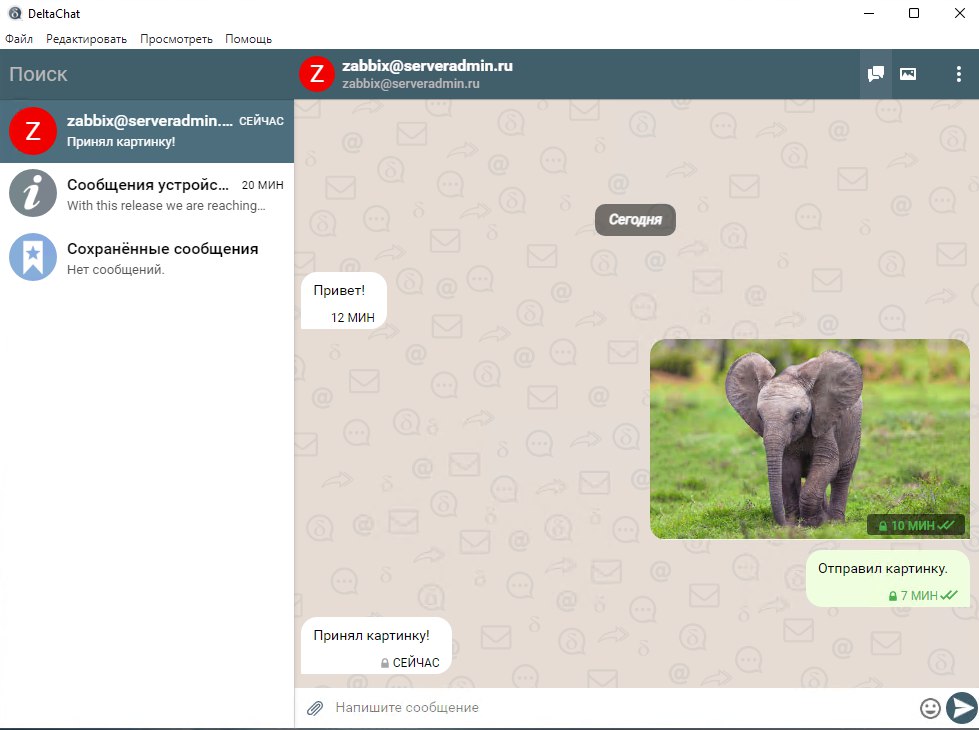Open the media gallery icon in header

click(908, 74)
